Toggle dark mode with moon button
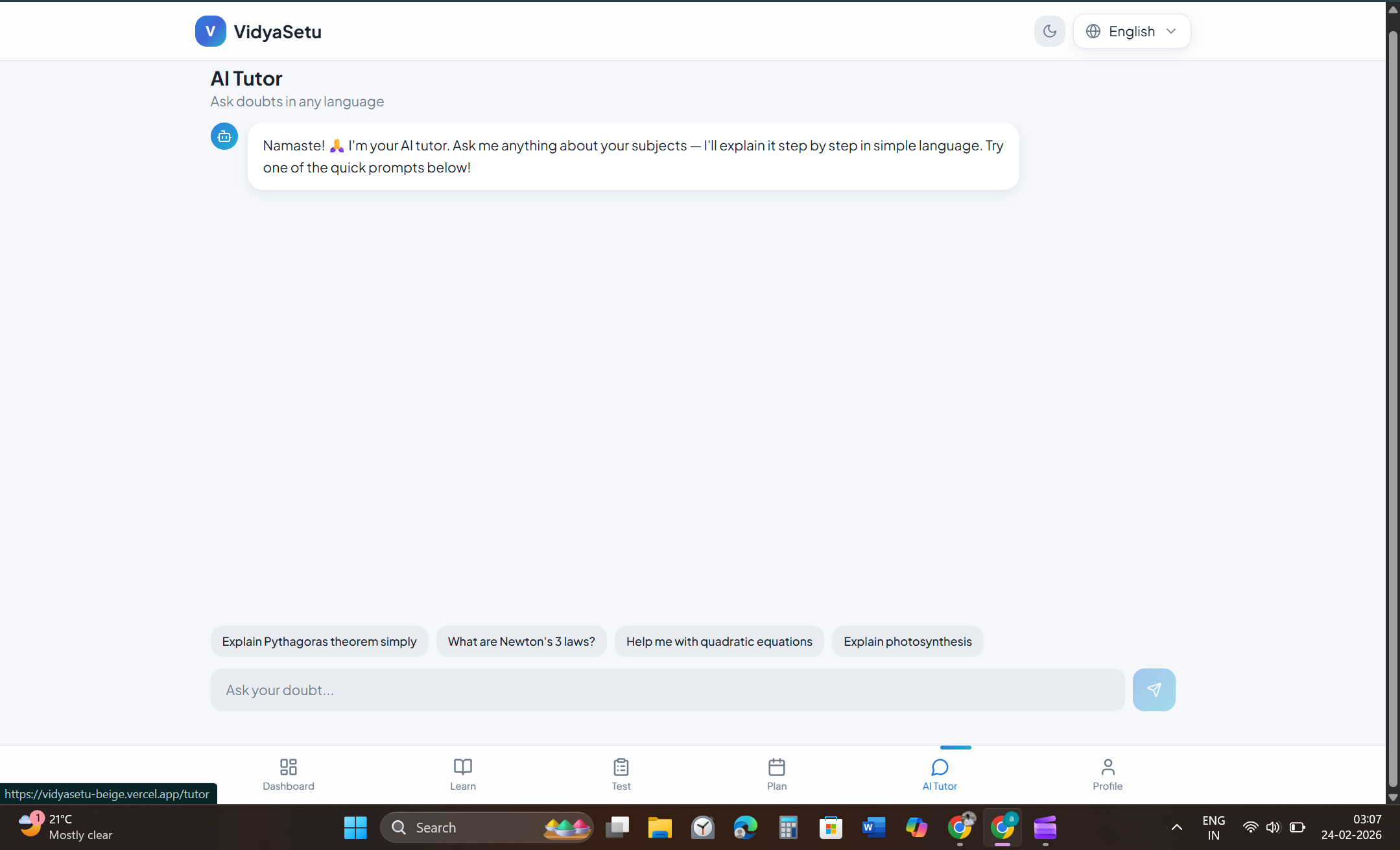Image resolution: width=1400 pixels, height=850 pixels. click(x=1049, y=31)
